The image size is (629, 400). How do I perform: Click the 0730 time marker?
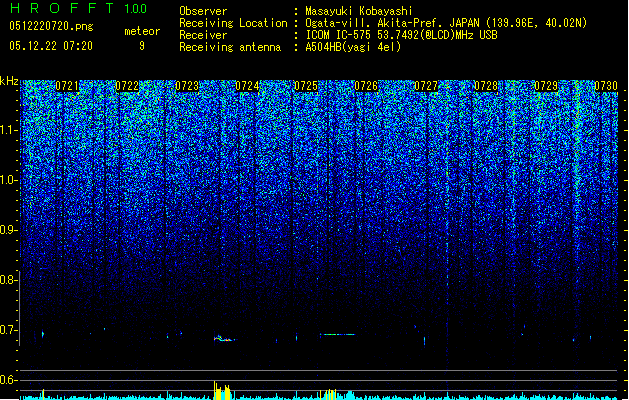coord(606,86)
